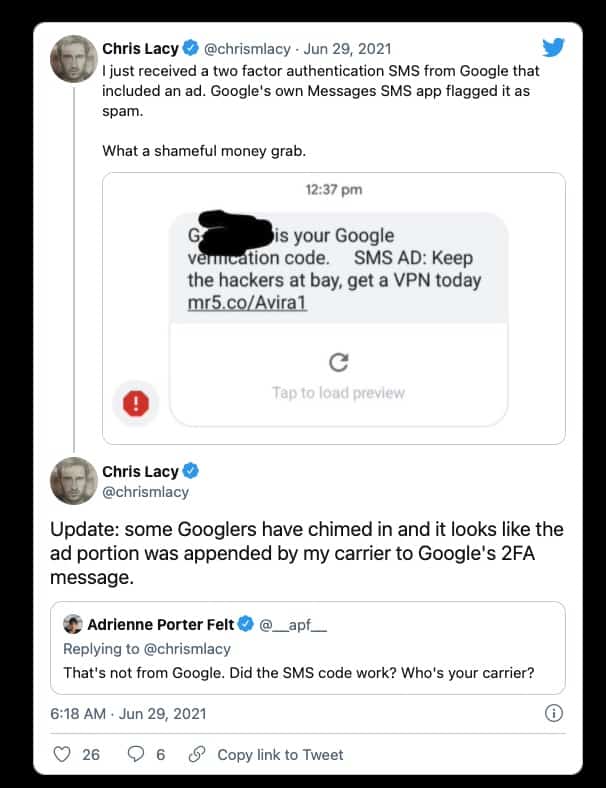Open the mr5.co/Avira1 link
606x788 pixels.
pos(247,303)
